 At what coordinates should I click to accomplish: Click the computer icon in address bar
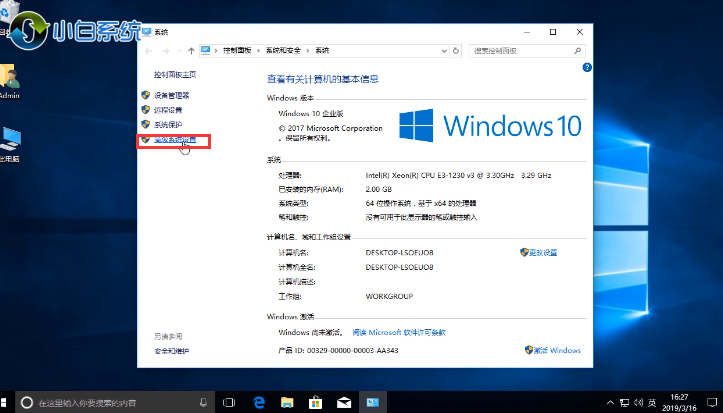click(x=206, y=50)
